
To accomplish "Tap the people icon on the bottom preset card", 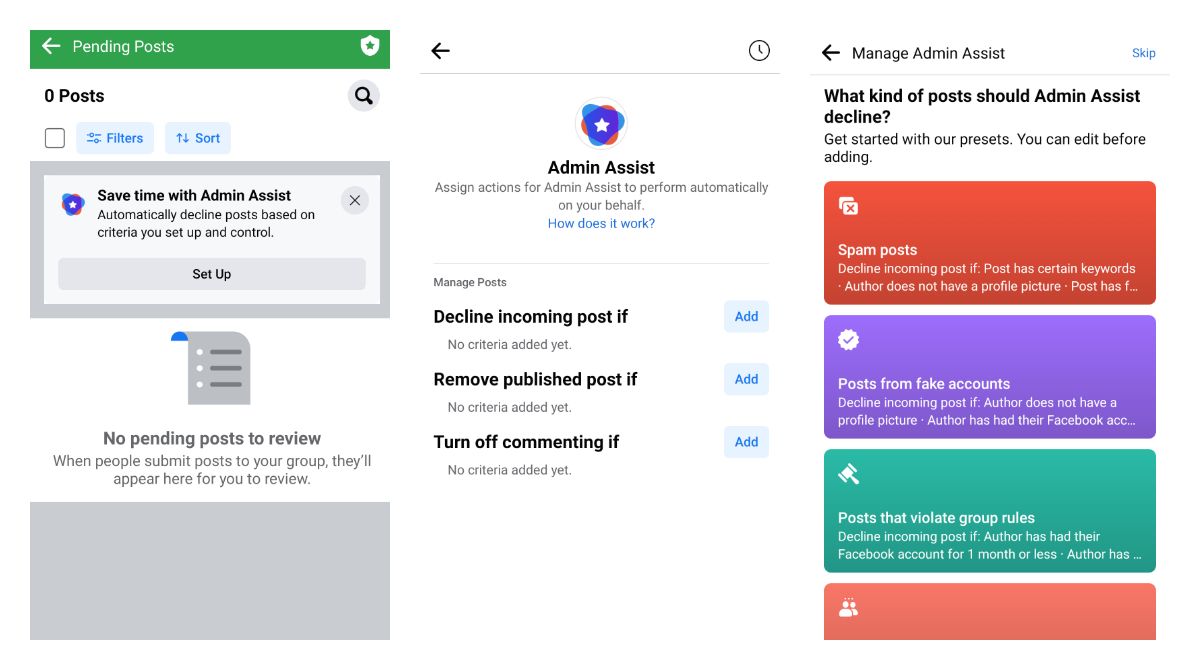I will [848, 607].
